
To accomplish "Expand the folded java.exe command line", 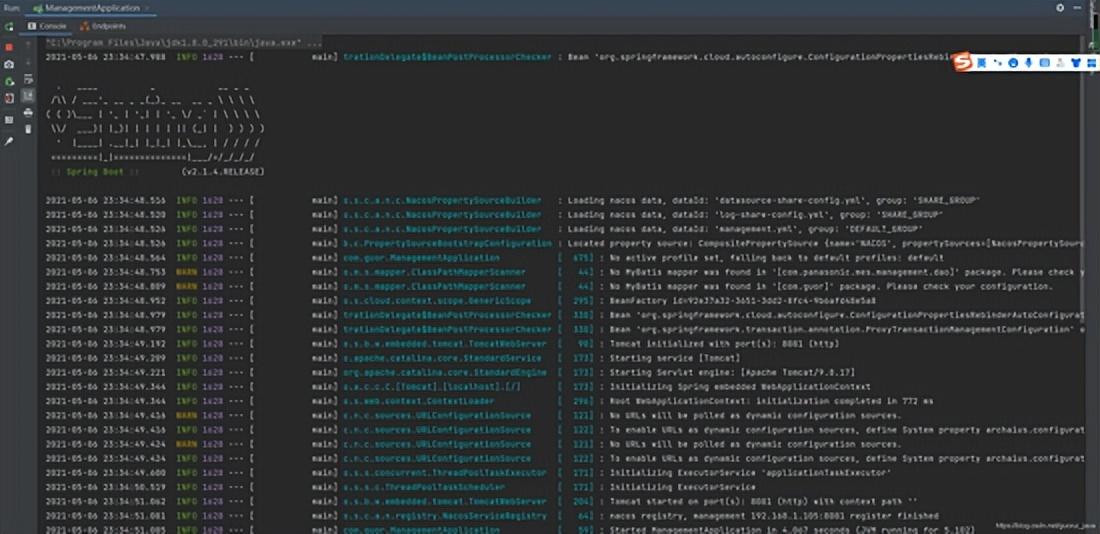I will point(314,44).
